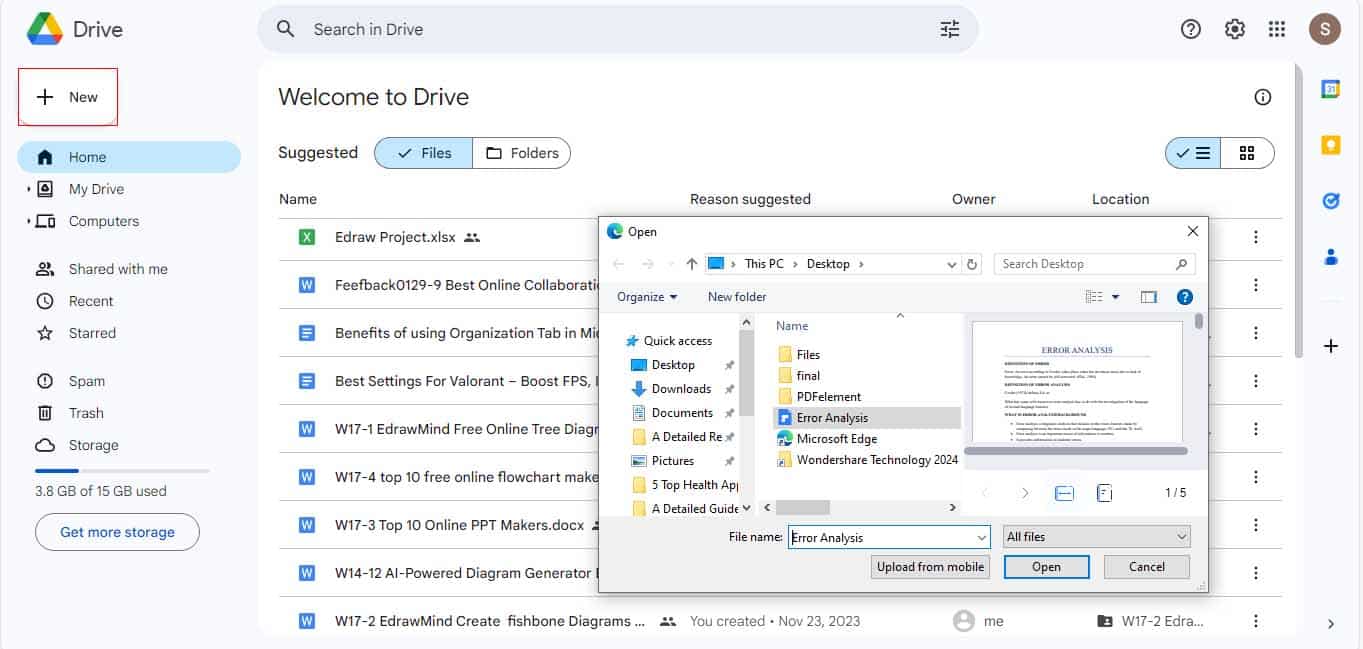Click Open button in file dialog
Screen dimensions: 1363x649
point(1046,567)
